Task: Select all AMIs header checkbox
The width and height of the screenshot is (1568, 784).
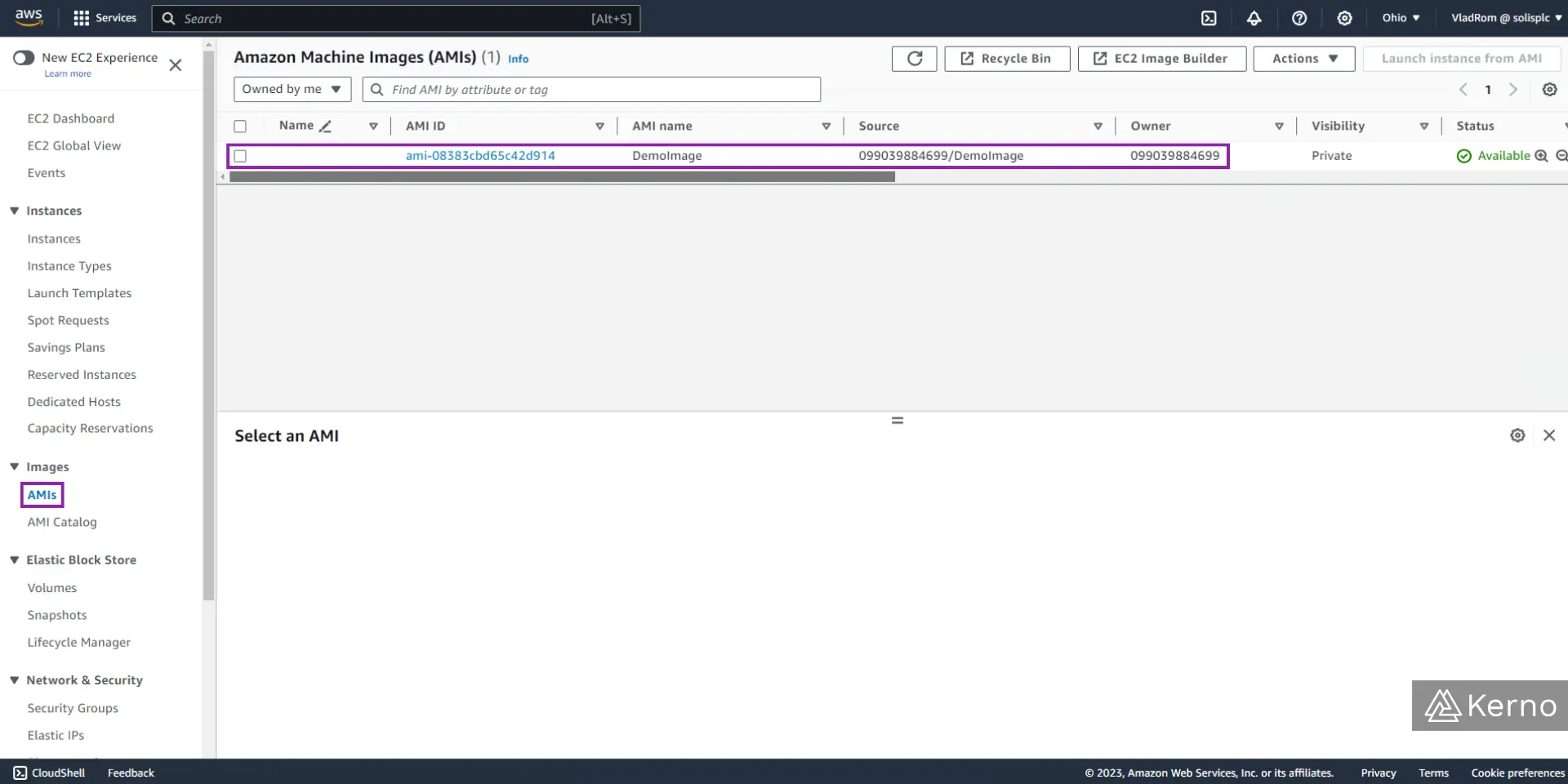Action: tap(240, 126)
